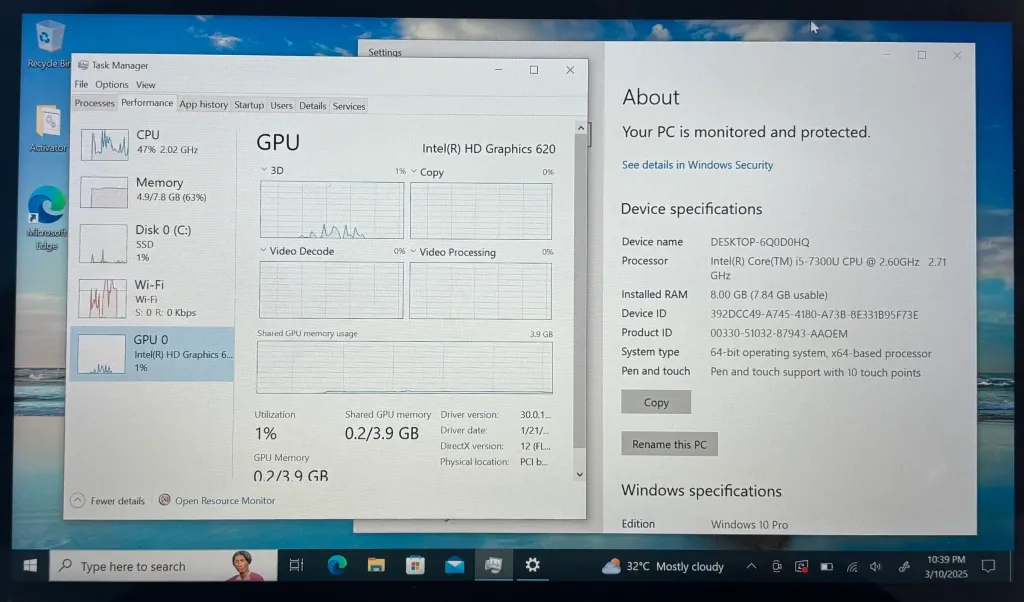Click the Task View taskbar icon

click(296, 565)
